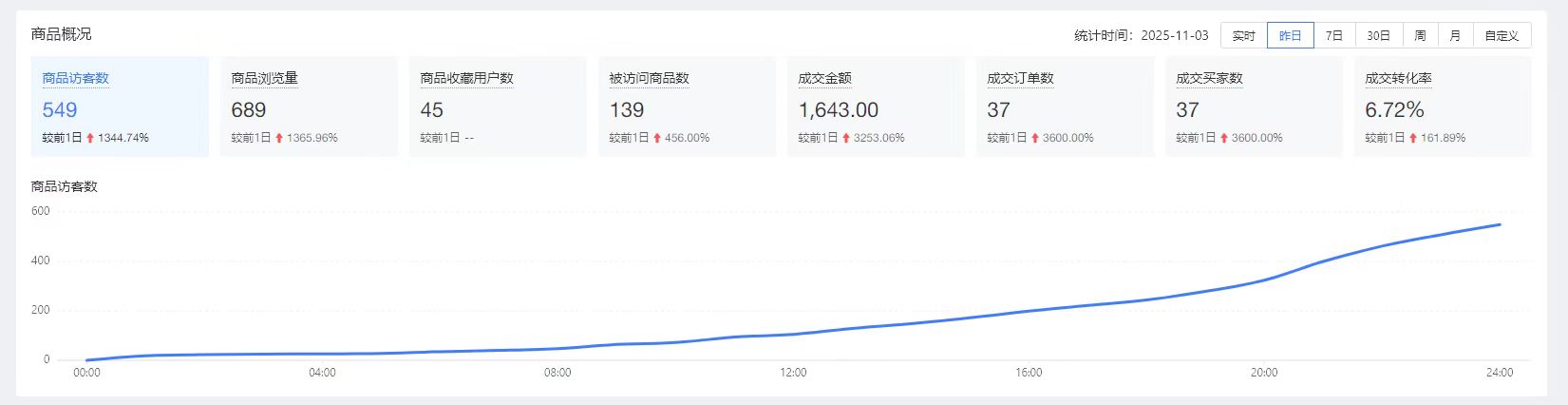
Task: Select the 成交转化率 metric card
Action: click(x=1443, y=106)
